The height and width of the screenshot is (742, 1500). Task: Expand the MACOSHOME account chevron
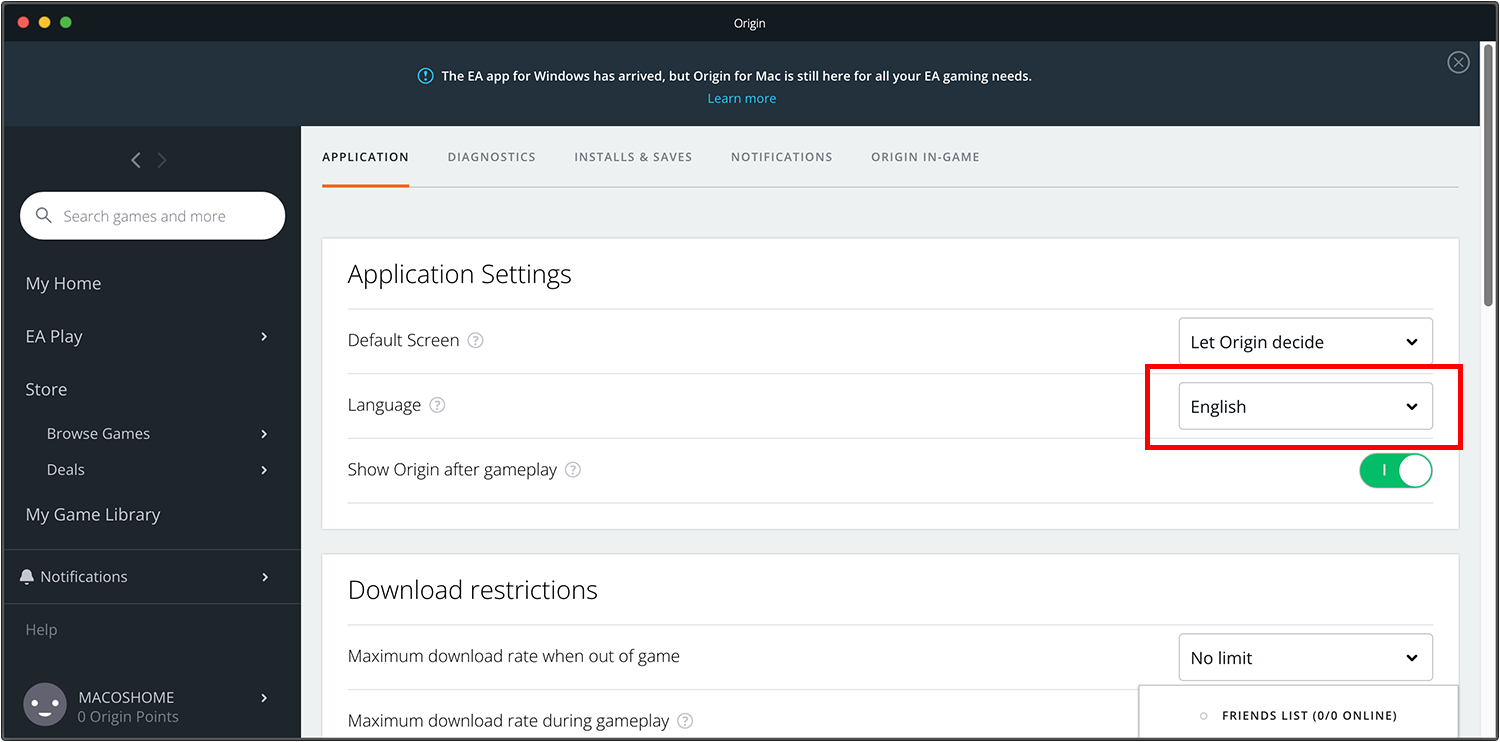[x=264, y=698]
